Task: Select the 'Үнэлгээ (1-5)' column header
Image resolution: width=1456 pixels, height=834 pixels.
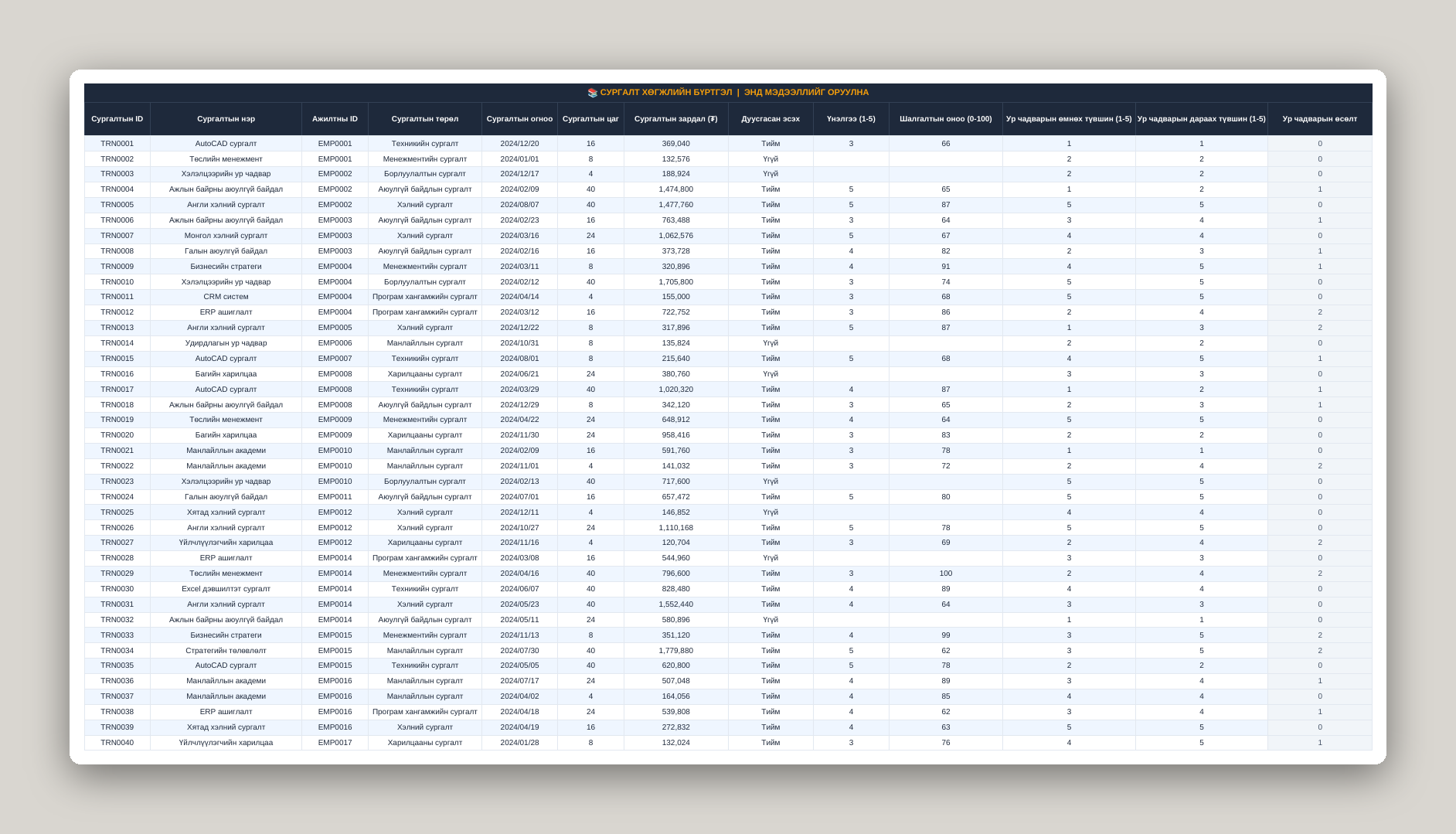Action: point(851,119)
